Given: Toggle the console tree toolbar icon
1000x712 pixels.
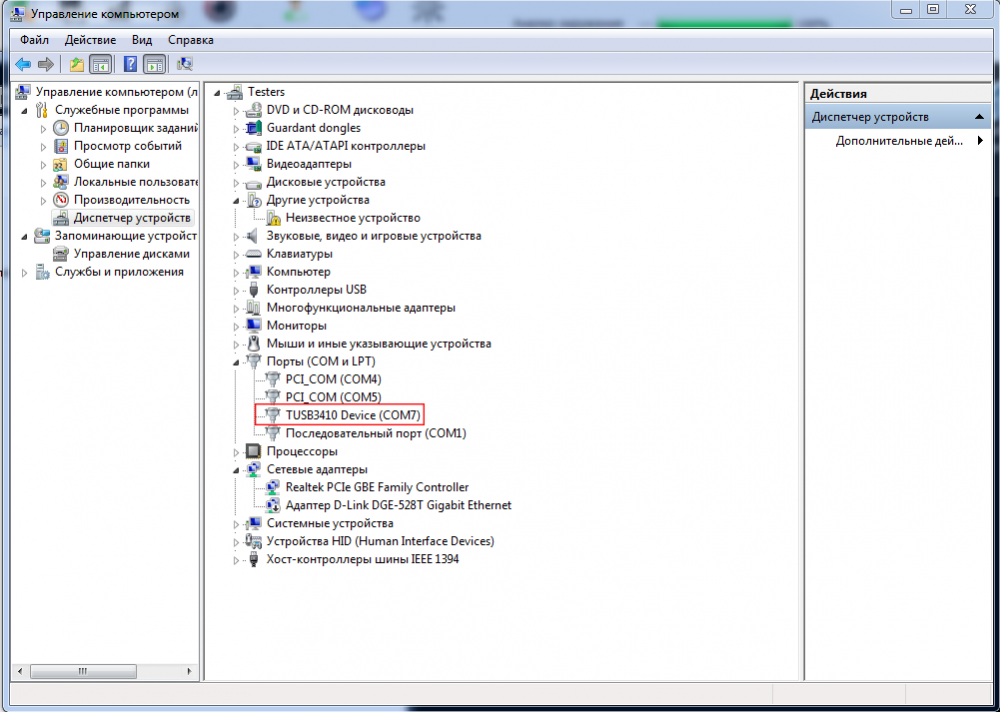Looking at the screenshot, I should pyautogui.click(x=100, y=64).
